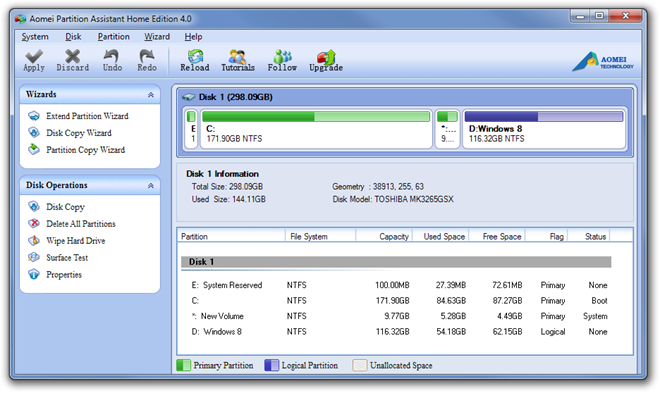Click Disk Model TOSHIBA MK3265GSX text
Image resolution: width=660 pixels, height=393 pixels.
(x=393, y=199)
